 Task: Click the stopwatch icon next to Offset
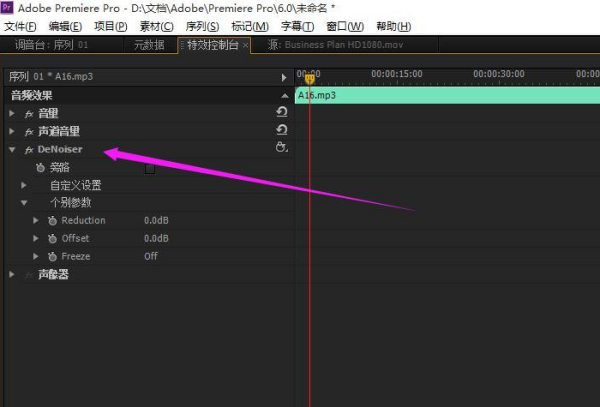click(x=52, y=238)
